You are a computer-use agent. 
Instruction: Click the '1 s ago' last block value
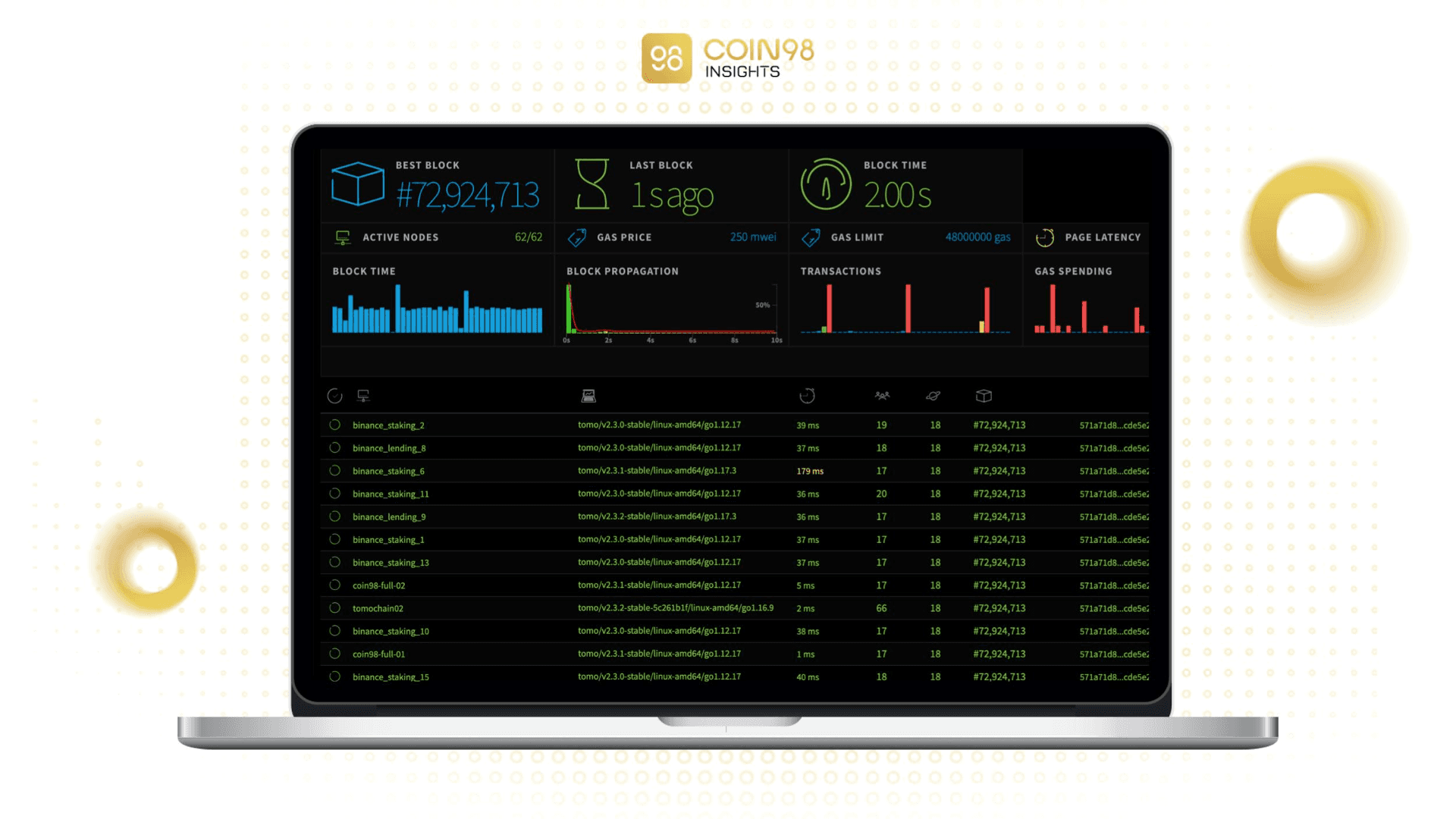pyautogui.click(x=672, y=196)
